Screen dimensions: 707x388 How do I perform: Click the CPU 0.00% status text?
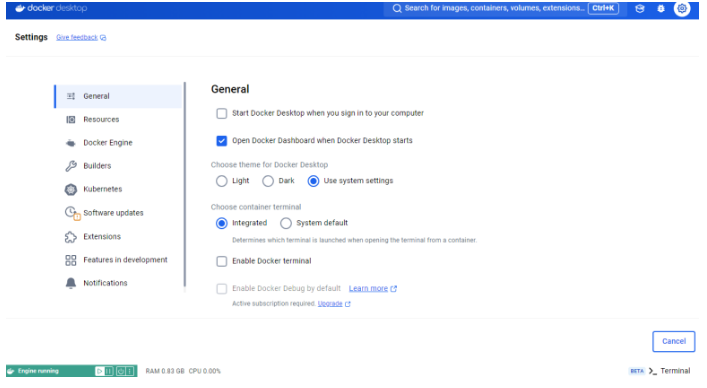(205, 371)
